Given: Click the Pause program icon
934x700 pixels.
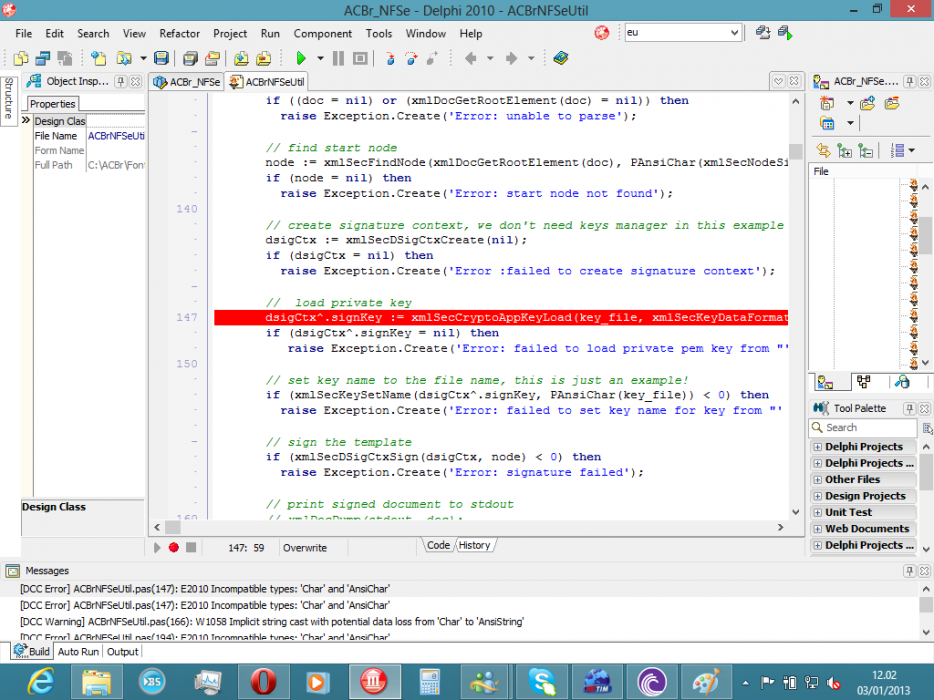Looking at the screenshot, I should tap(338, 58).
